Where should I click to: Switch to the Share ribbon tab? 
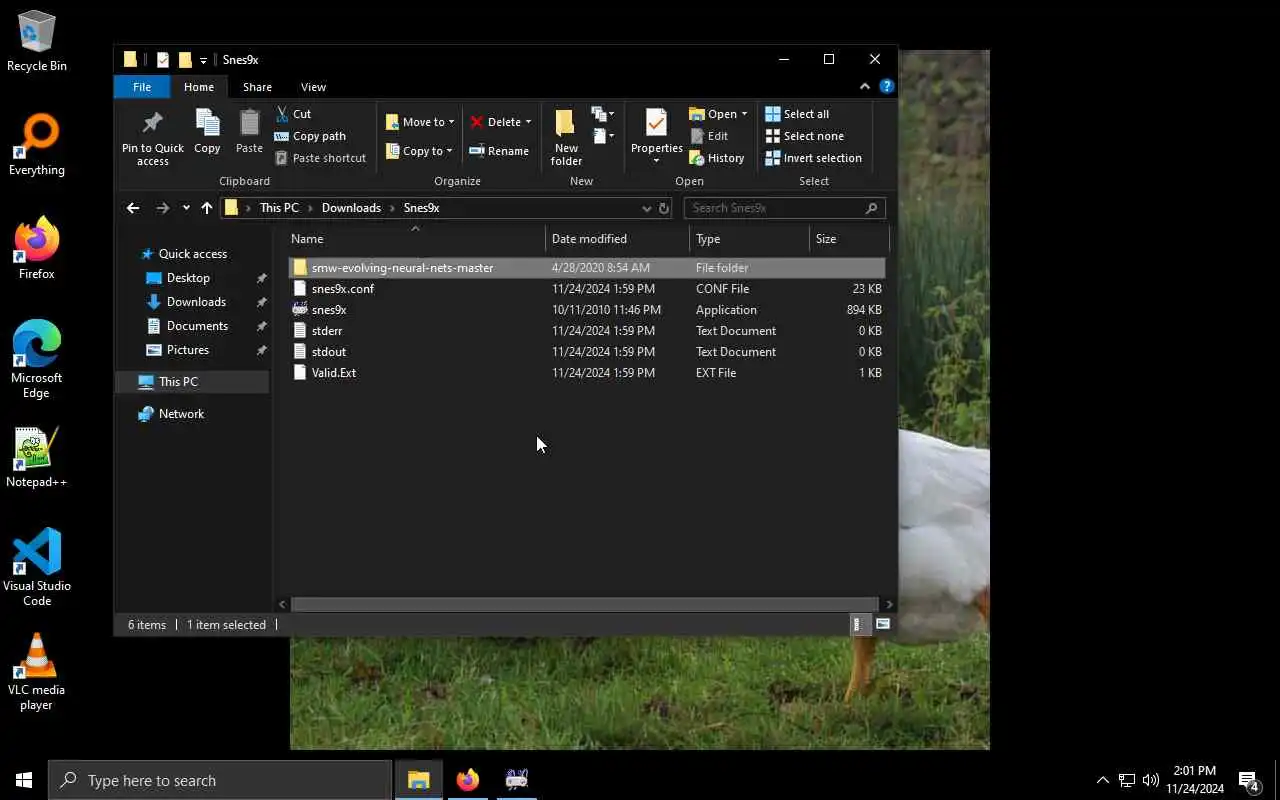pyautogui.click(x=257, y=87)
